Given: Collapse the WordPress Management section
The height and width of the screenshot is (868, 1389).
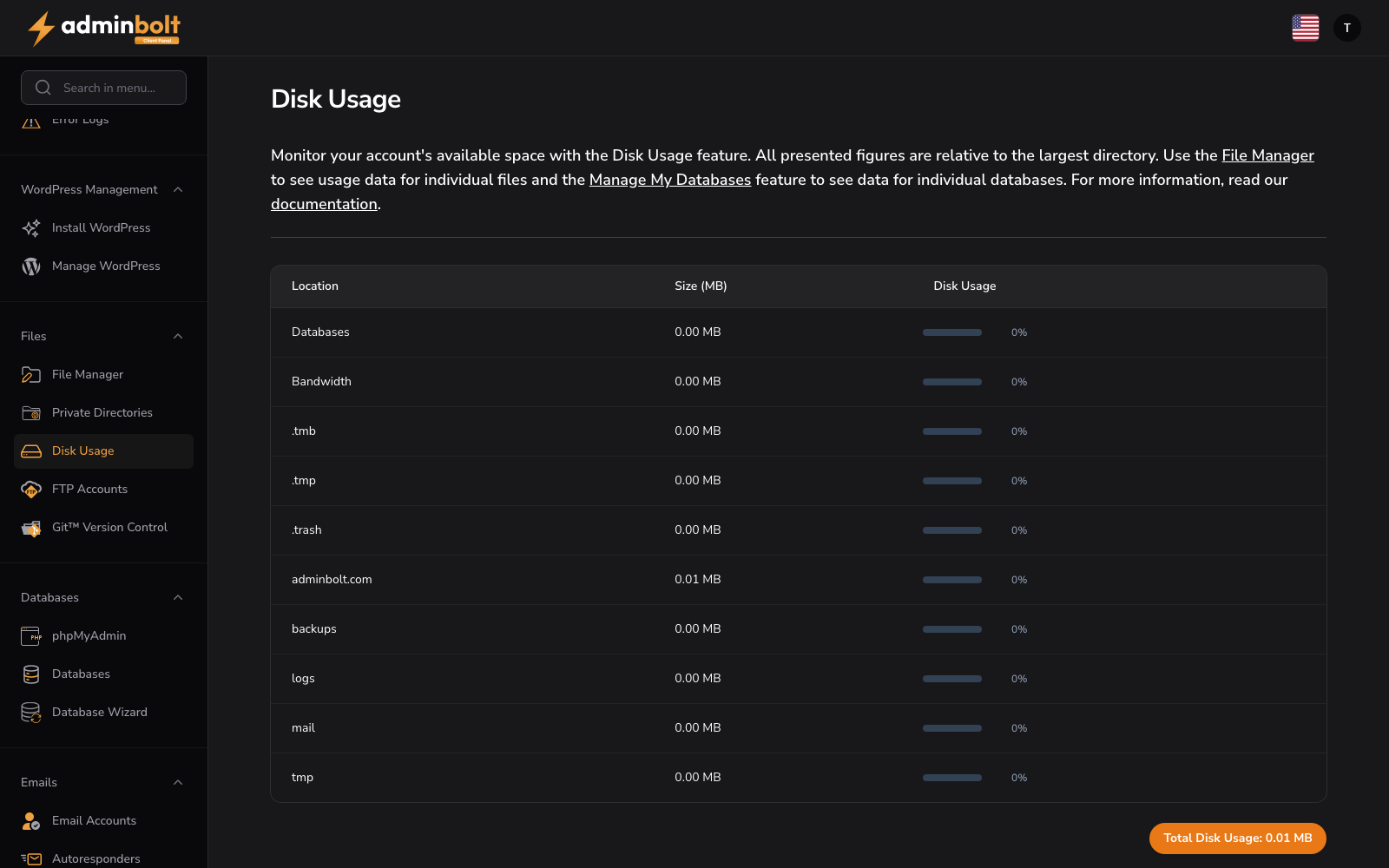Looking at the screenshot, I should coord(178,189).
